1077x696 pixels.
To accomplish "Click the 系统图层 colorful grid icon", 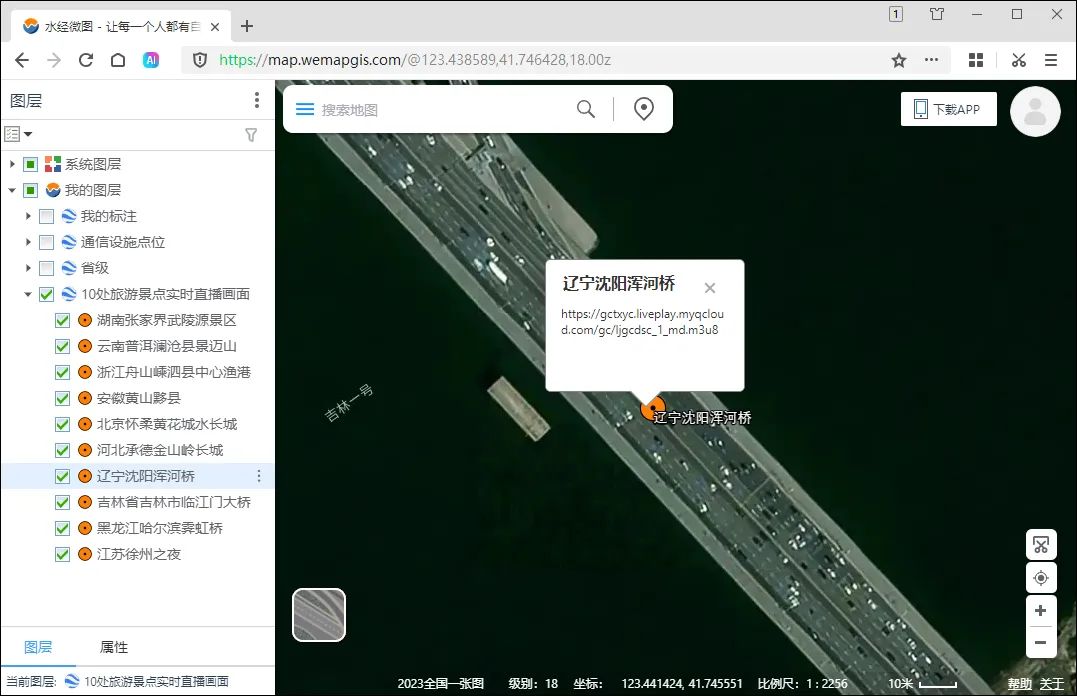I will coord(53,164).
